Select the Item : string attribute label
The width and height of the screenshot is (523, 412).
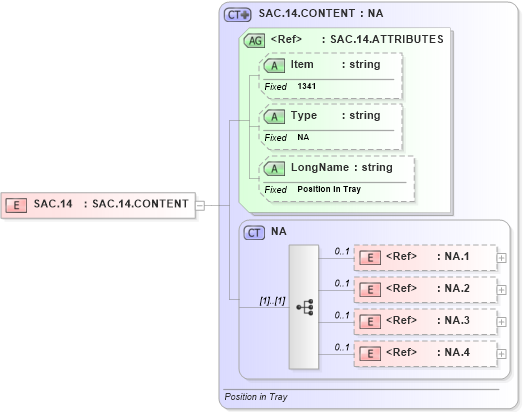point(335,64)
